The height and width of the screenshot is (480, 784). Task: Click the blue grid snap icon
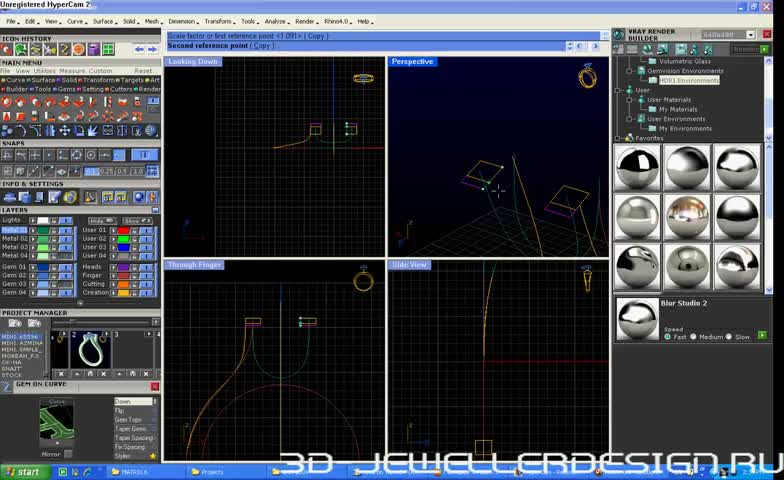[x=152, y=172]
